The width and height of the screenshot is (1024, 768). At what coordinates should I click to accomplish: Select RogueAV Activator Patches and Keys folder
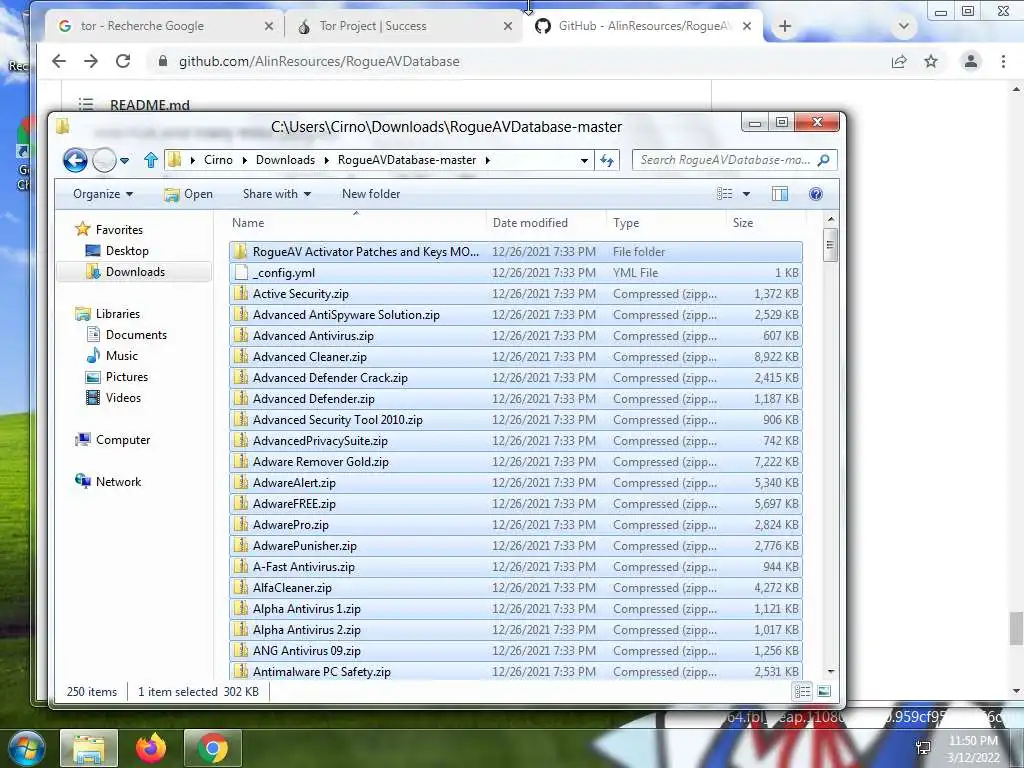(516, 252)
